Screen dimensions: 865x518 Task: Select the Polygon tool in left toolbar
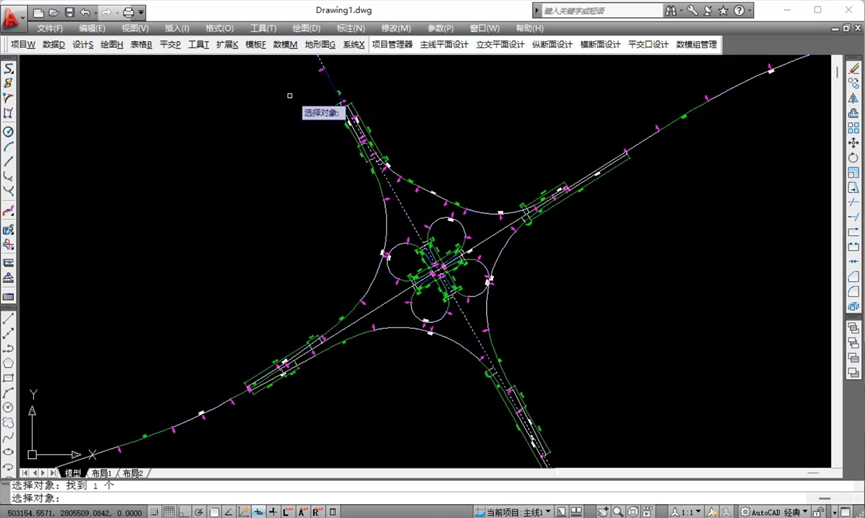8,363
